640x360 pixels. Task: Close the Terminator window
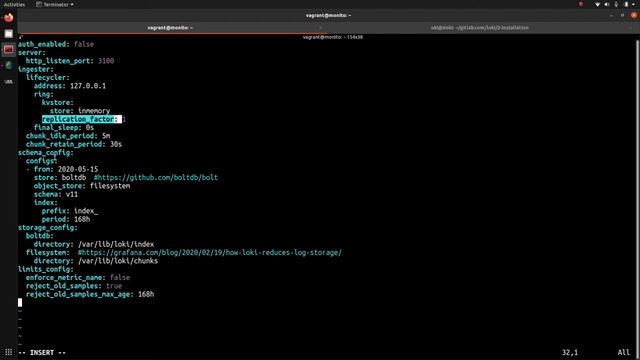coord(633,16)
